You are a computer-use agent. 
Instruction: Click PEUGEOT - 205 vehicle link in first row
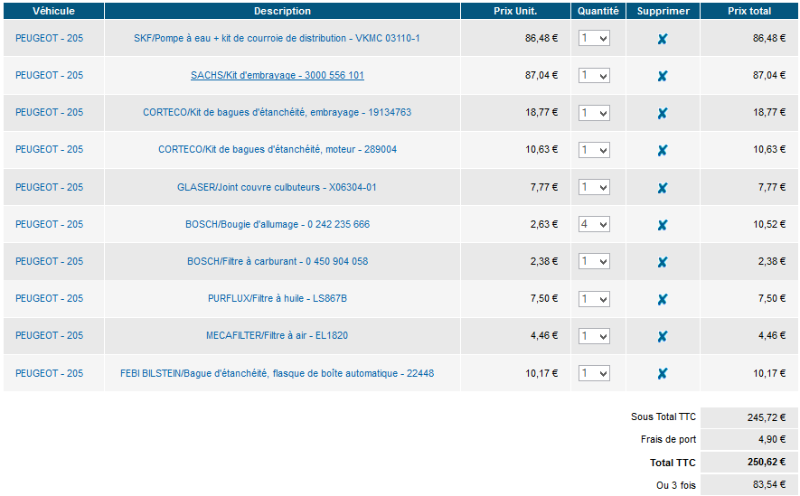coord(49,38)
